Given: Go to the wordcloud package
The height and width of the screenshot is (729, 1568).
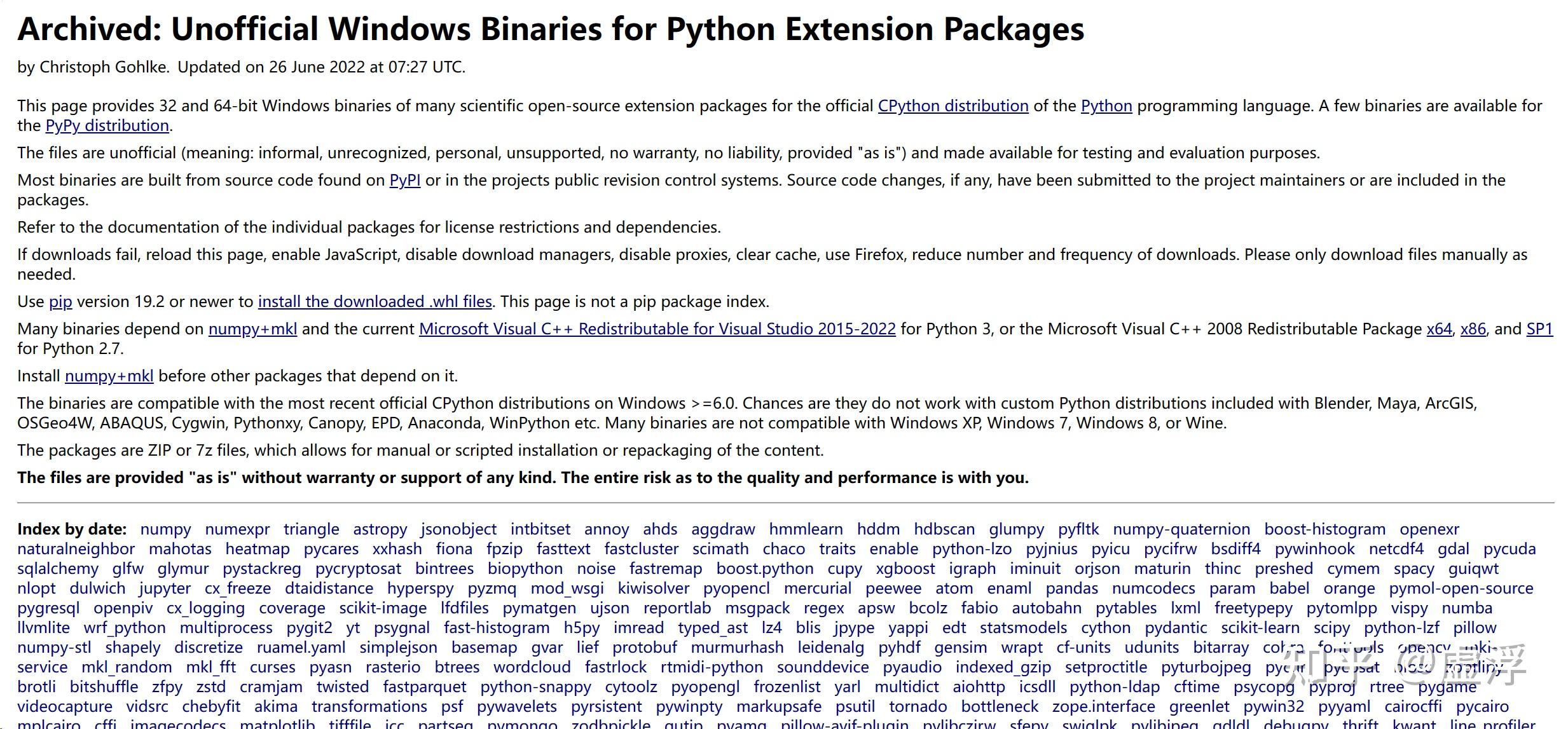Looking at the screenshot, I should pos(532,667).
